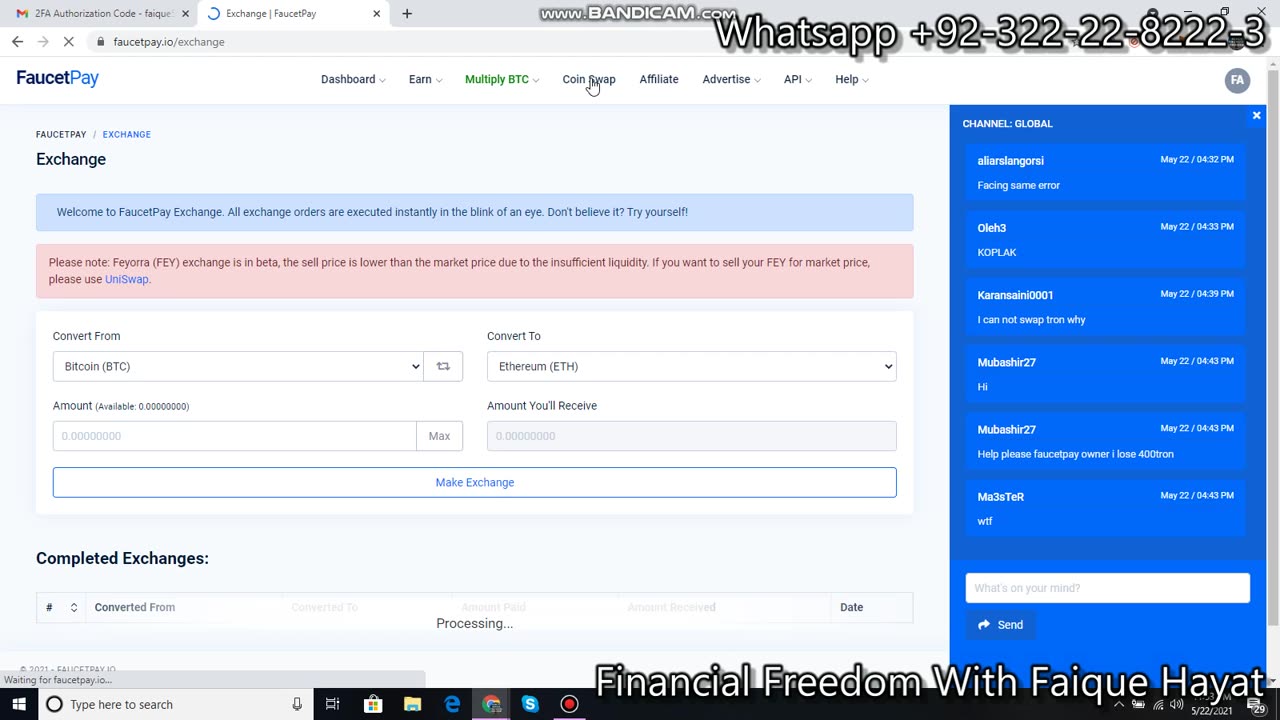Click the username Karansaini0001 in chat

1015,295
